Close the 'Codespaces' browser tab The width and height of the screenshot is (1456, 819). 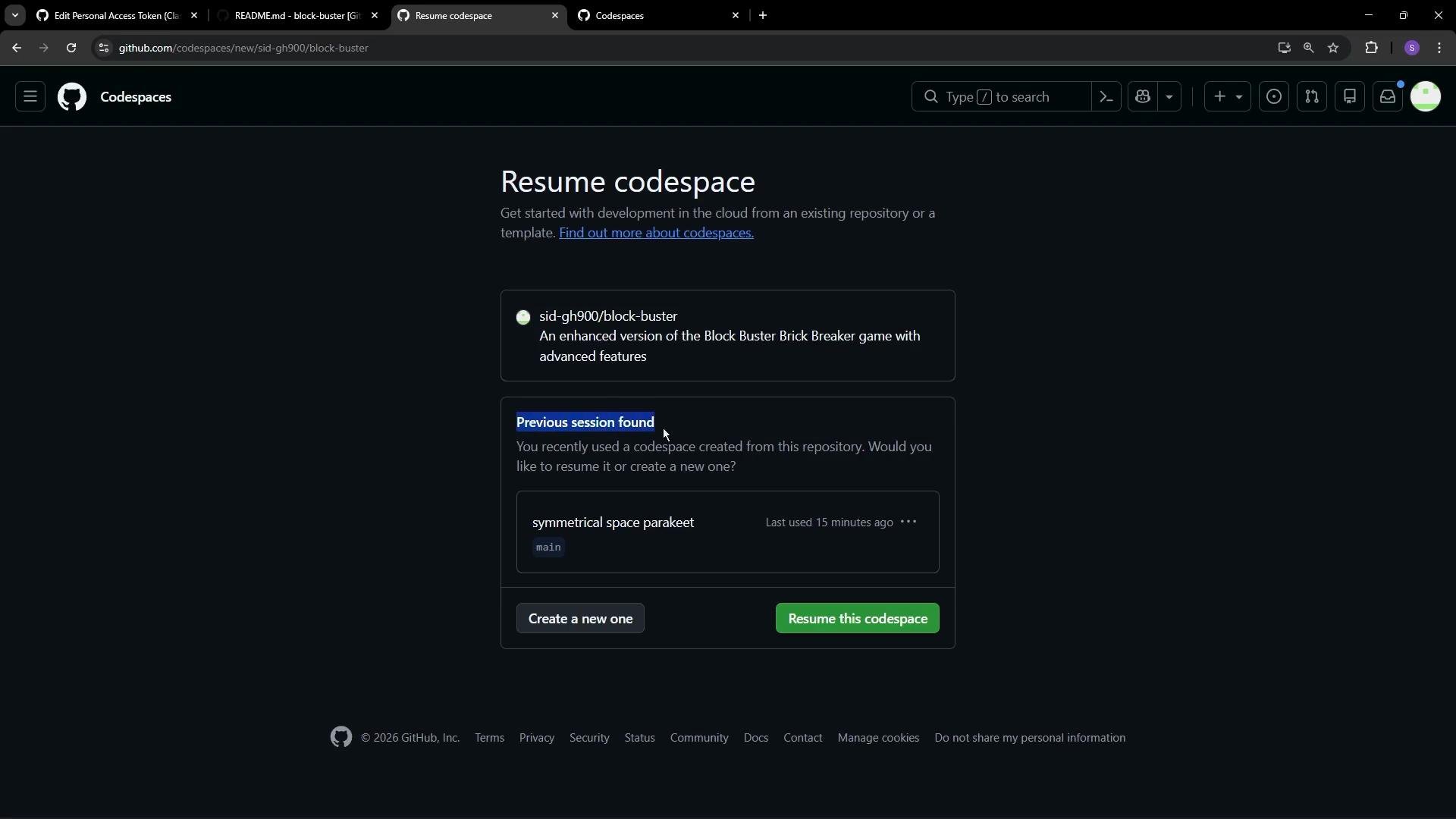pyautogui.click(x=736, y=15)
